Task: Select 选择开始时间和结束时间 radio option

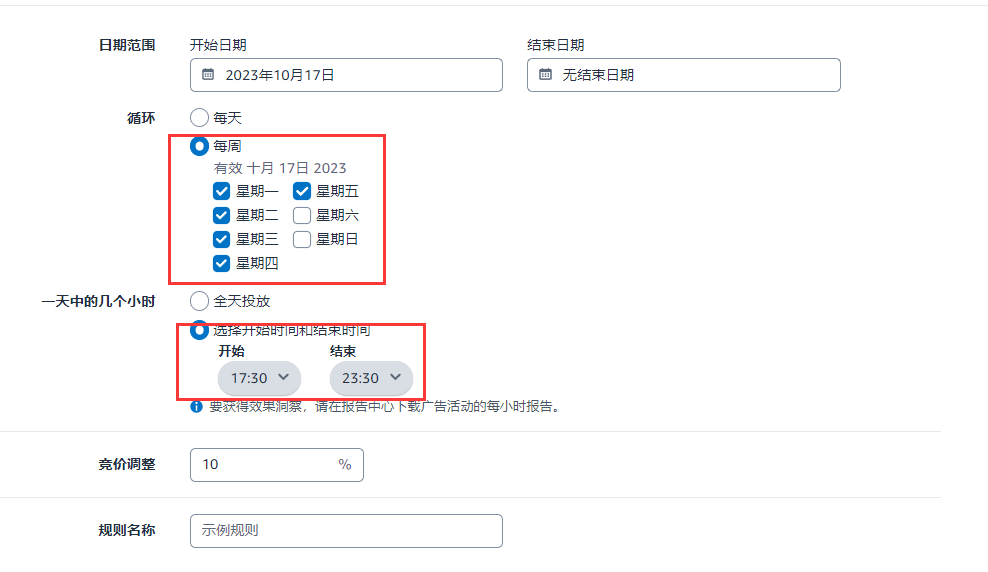Action: coord(199,330)
